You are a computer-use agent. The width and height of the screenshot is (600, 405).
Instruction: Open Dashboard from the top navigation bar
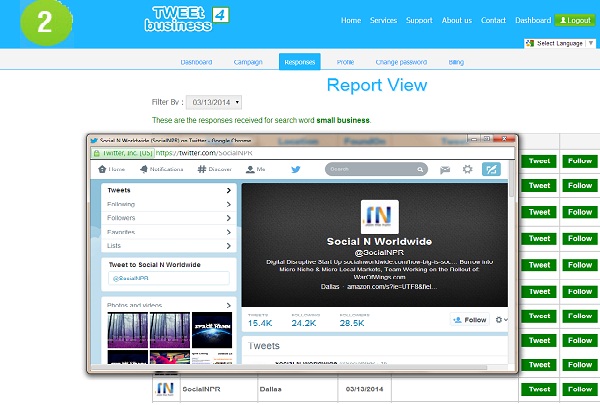(x=533, y=20)
